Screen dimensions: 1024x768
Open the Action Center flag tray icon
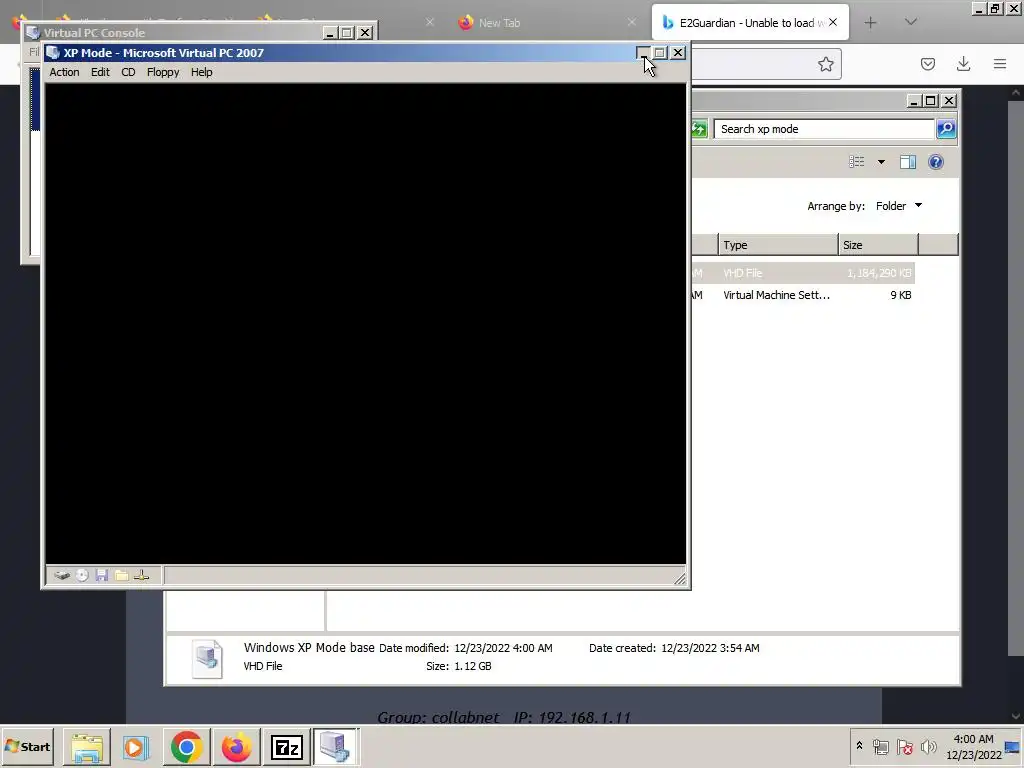[x=904, y=746]
